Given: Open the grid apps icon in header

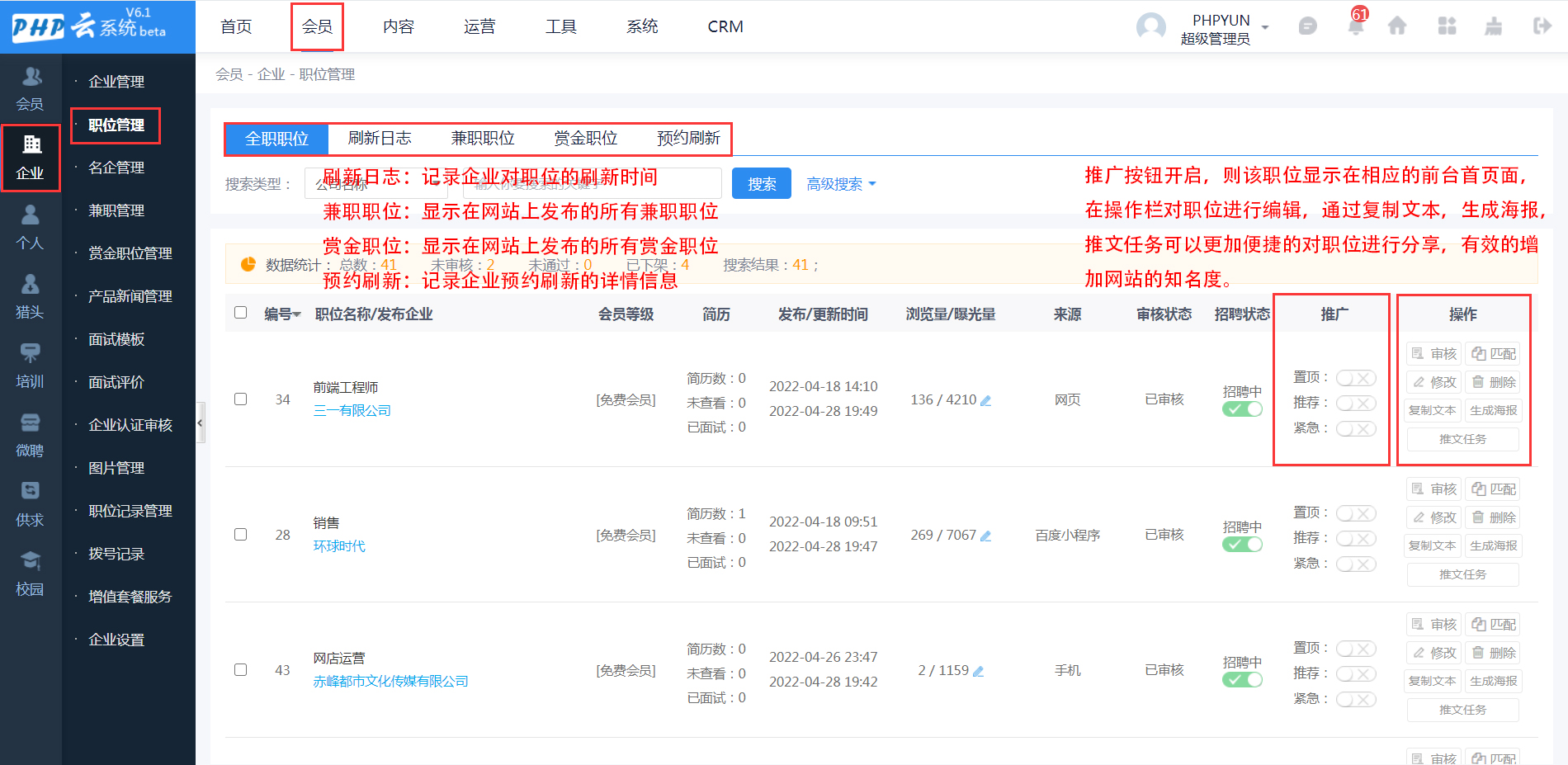Looking at the screenshot, I should tap(1447, 26).
